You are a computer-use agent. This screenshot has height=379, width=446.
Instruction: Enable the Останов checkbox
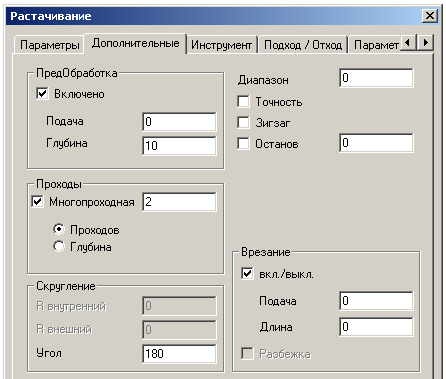coord(243,144)
